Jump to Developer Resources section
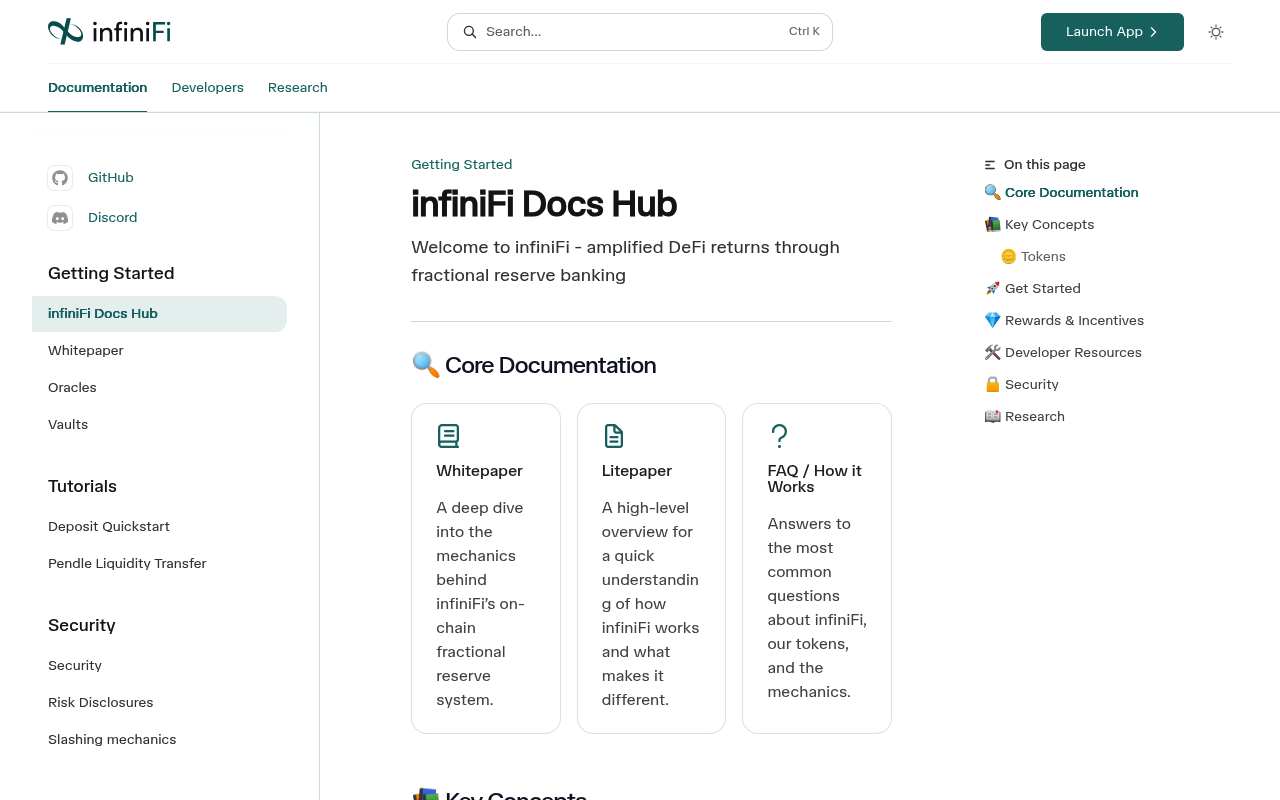Viewport: 1280px width, 800px height. [x=1063, y=353]
